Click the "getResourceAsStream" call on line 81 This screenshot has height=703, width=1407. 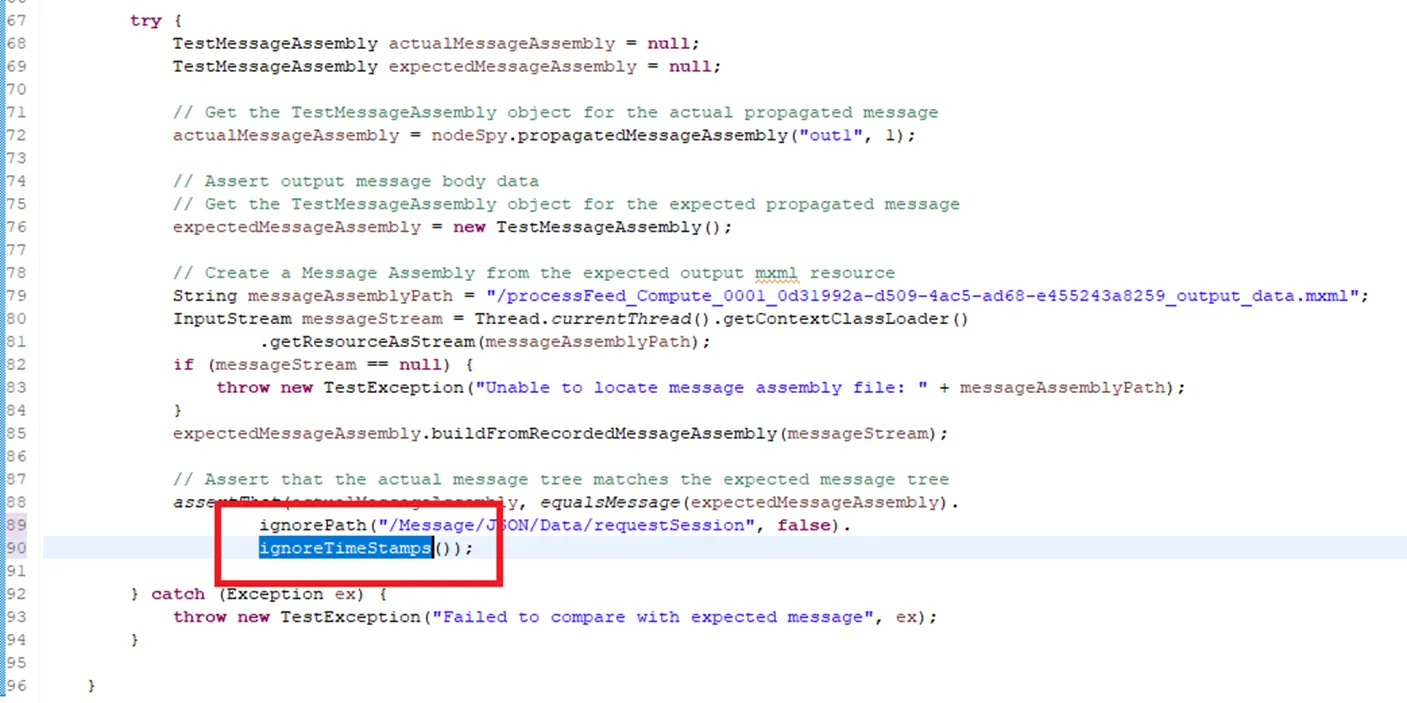[x=372, y=342]
